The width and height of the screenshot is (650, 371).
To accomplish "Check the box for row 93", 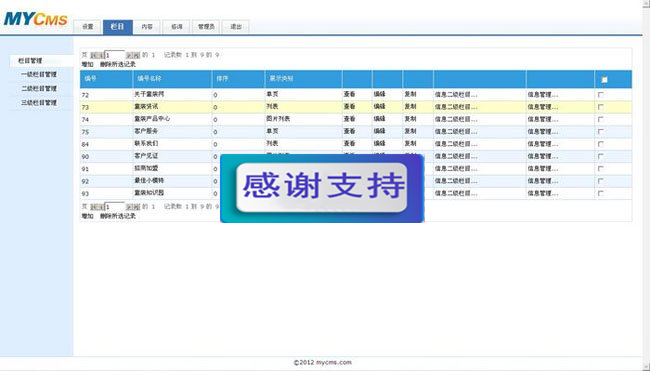I will coord(600,194).
